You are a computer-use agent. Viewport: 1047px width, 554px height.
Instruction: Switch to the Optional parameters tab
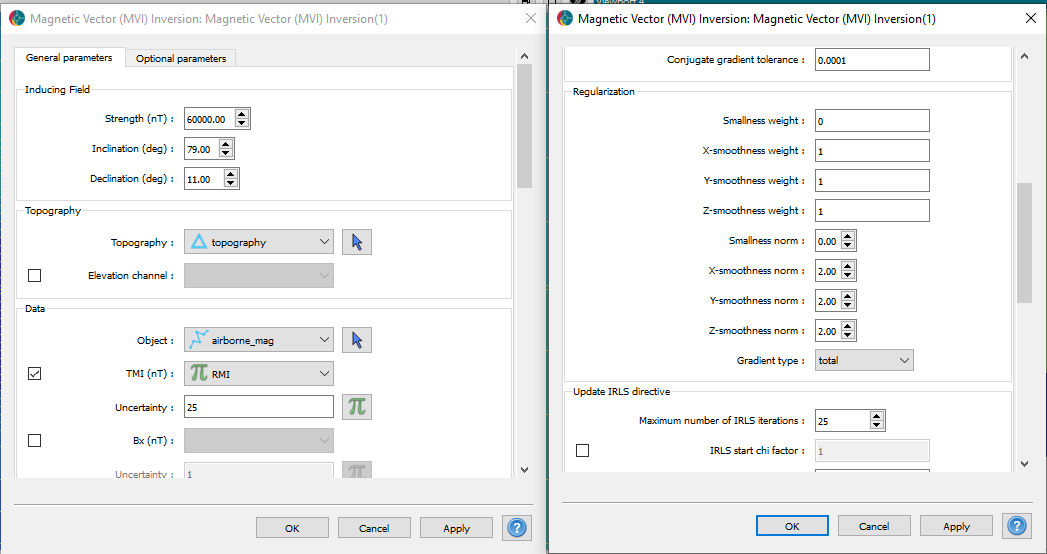[x=181, y=59]
